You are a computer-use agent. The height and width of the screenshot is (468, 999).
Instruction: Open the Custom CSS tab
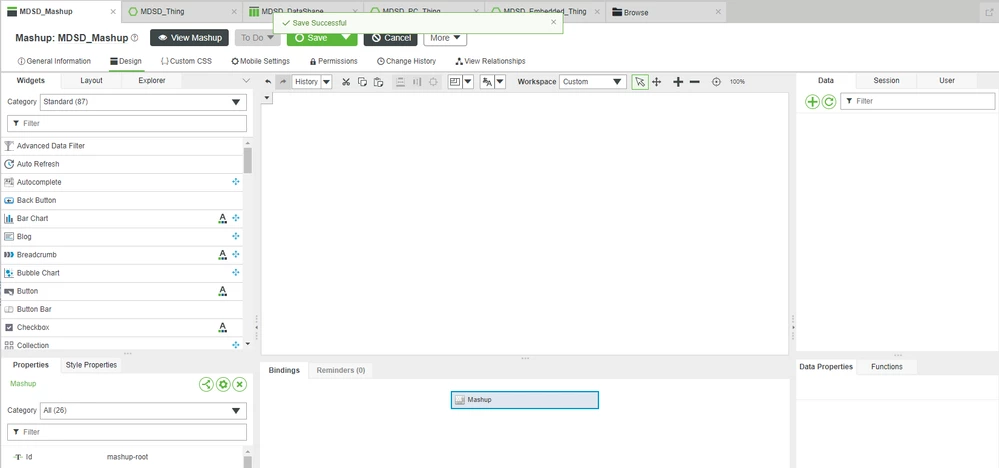coord(186,61)
